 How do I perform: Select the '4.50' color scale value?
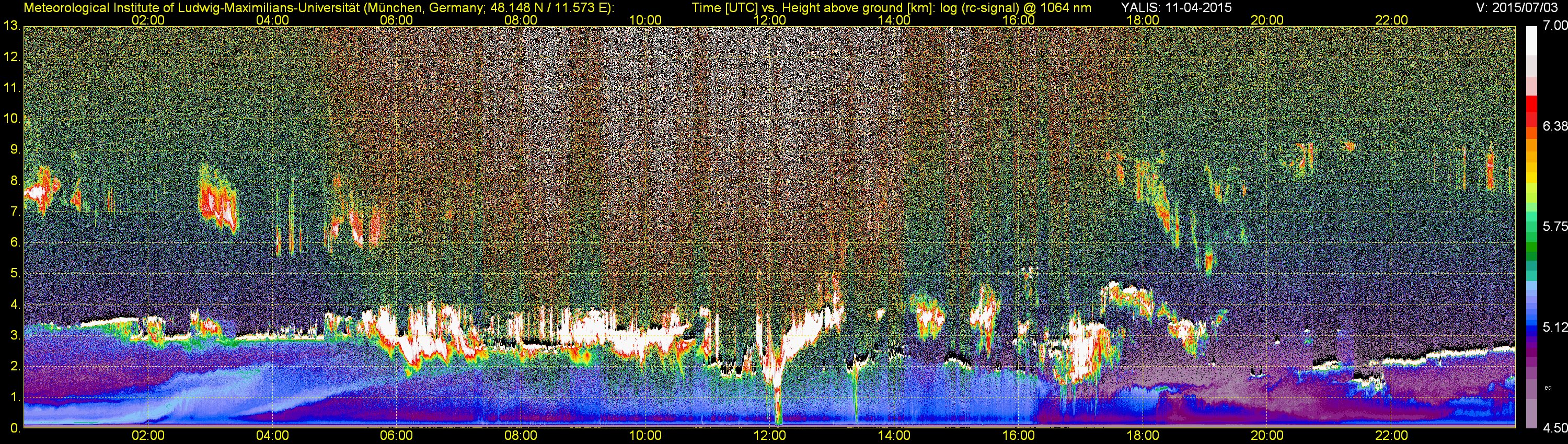pos(1555,428)
